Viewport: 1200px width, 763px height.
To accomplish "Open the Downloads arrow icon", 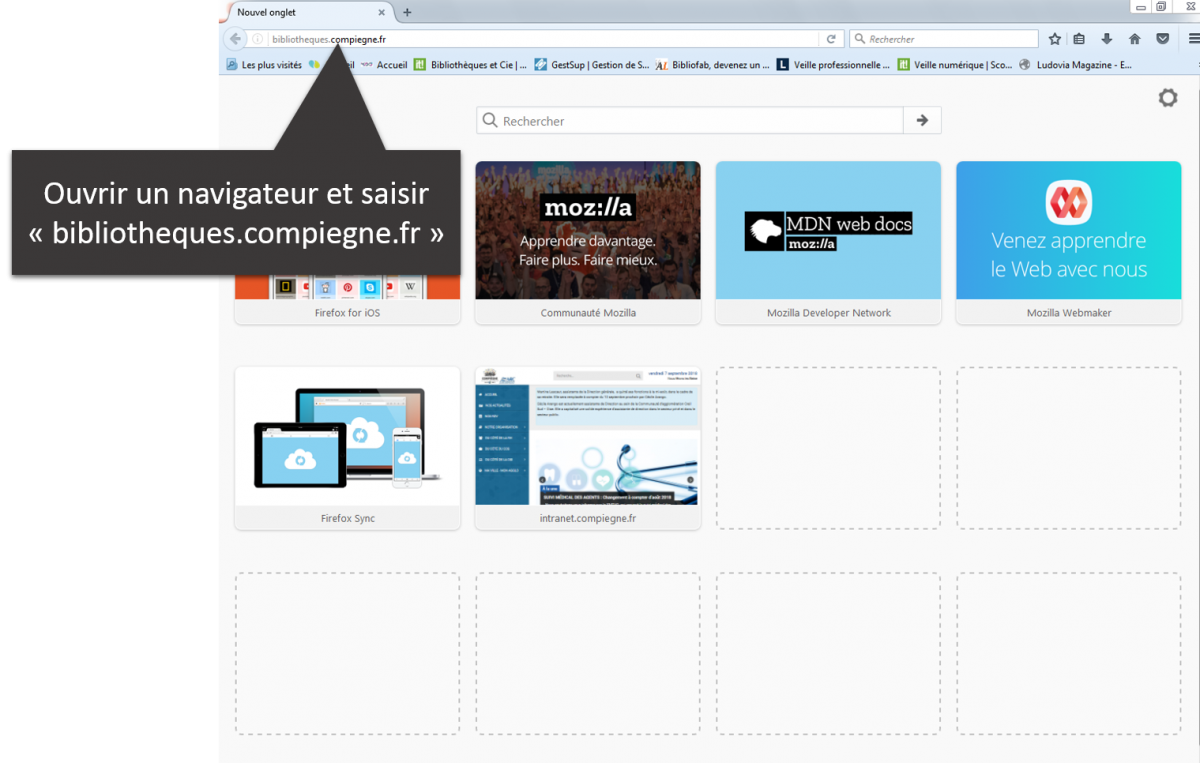I will [x=1107, y=39].
